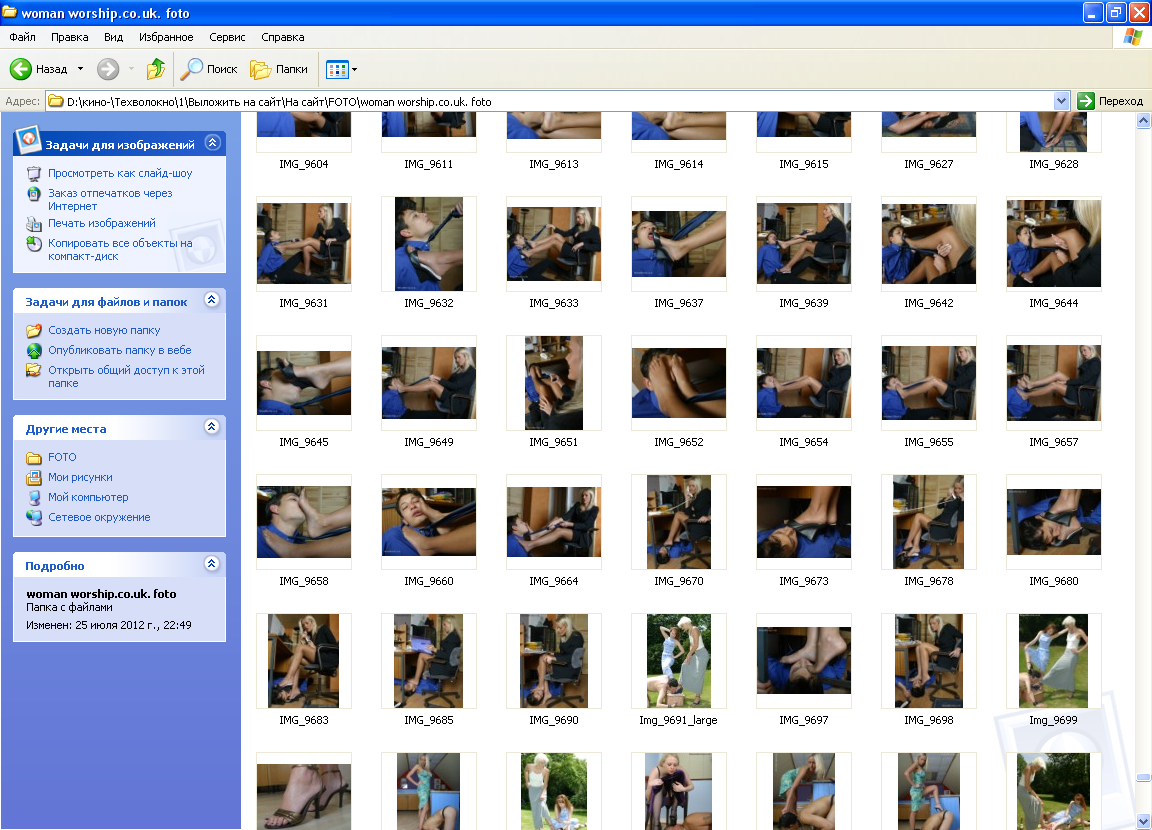Click the scrollbar up arrow
This screenshot has width=1152, height=830.
tap(1143, 121)
